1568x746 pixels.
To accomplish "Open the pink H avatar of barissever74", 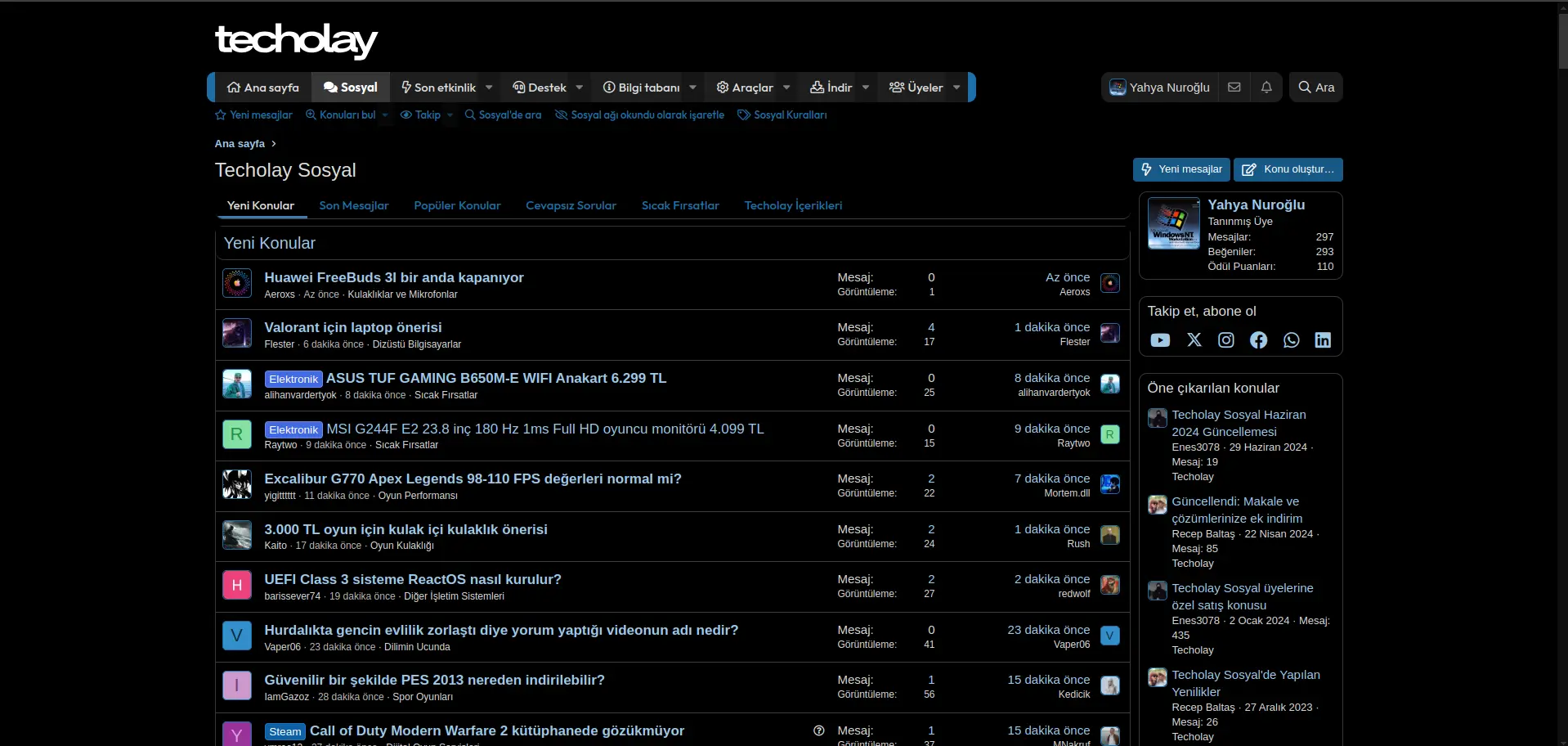I will pos(237,585).
